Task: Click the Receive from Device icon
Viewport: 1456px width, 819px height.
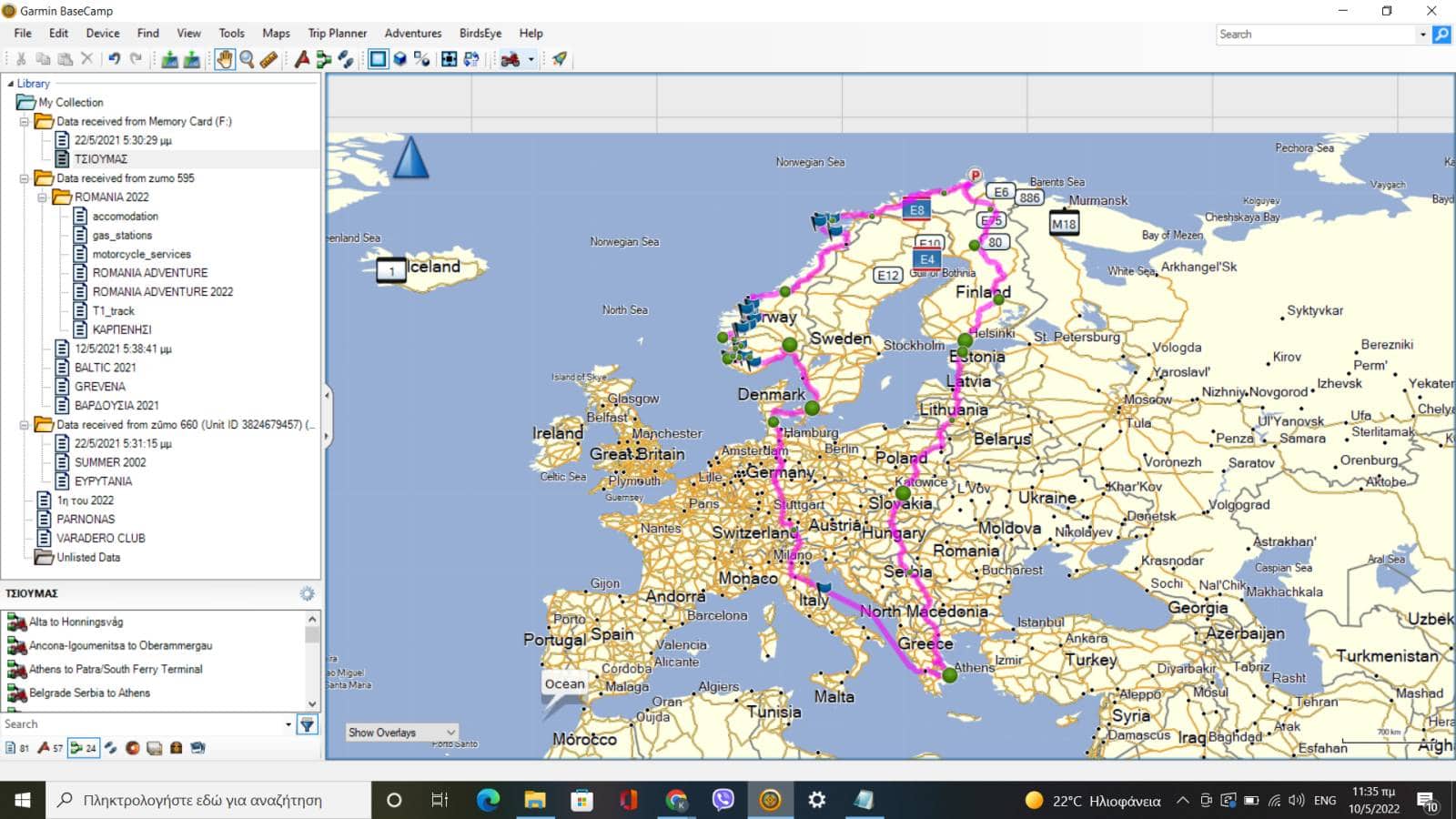Action: (x=192, y=59)
